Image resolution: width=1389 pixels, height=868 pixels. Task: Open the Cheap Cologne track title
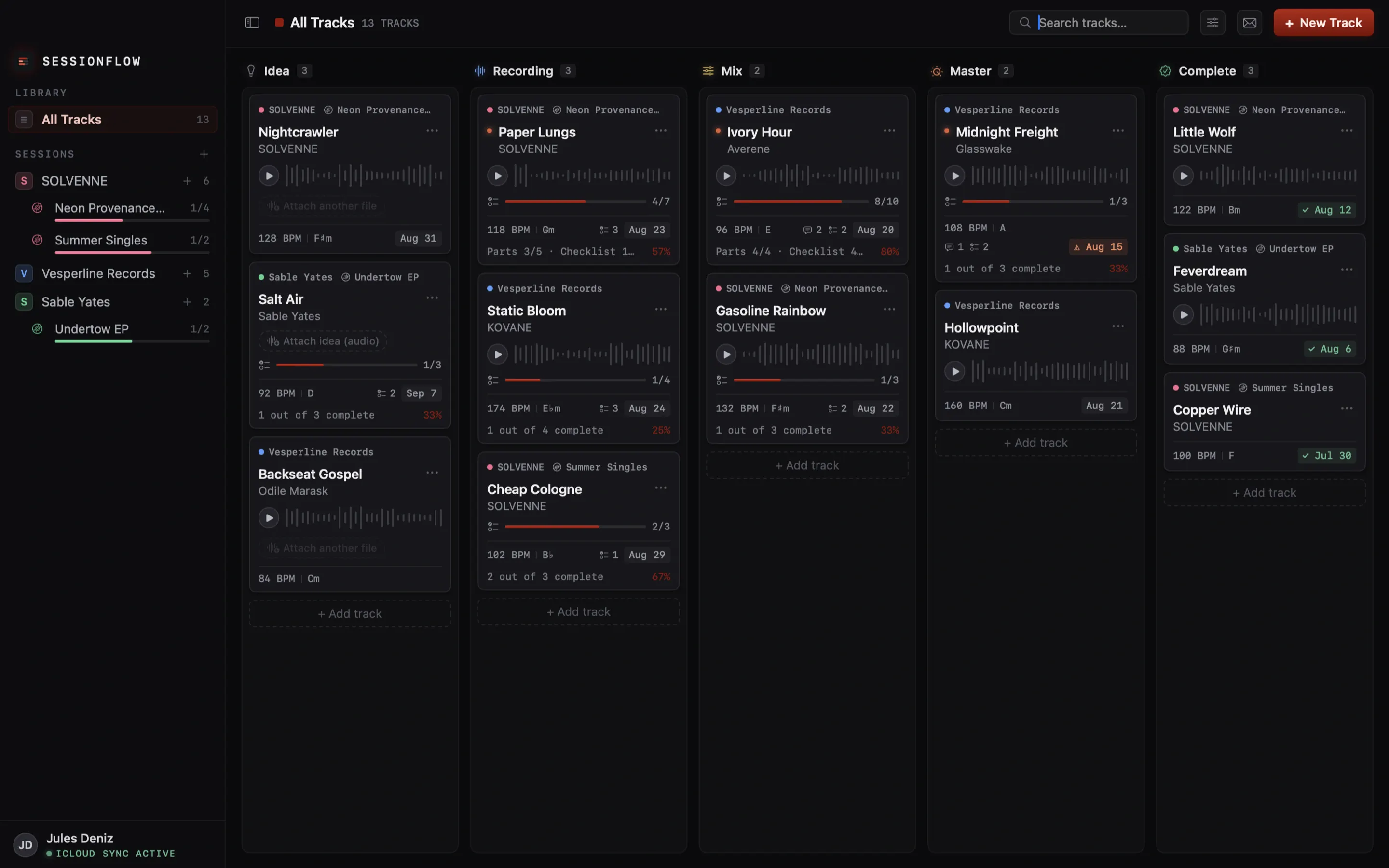pyautogui.click(x=534, y=489)
